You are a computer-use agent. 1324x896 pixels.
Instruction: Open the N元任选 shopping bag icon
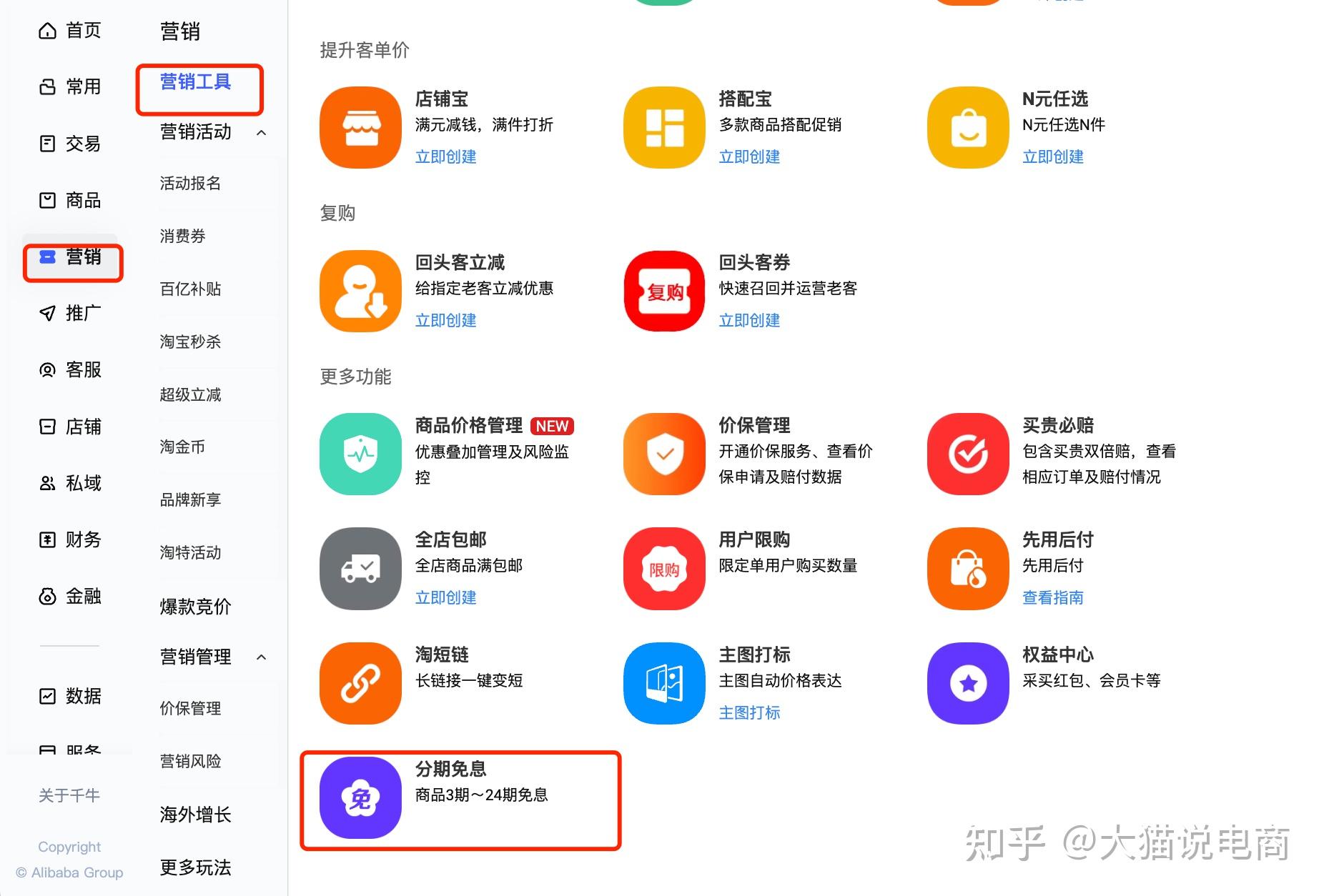pyautogui.click(x=968, y=128)
